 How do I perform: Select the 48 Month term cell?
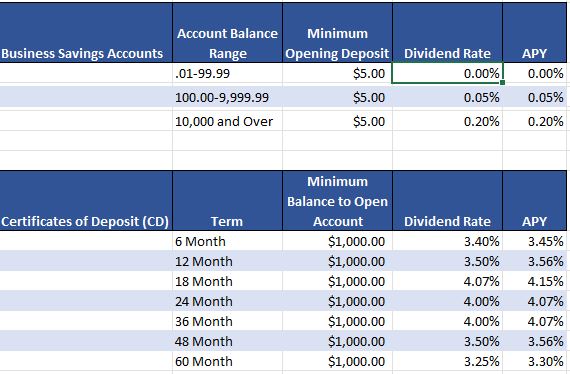(x=228, y=341)
